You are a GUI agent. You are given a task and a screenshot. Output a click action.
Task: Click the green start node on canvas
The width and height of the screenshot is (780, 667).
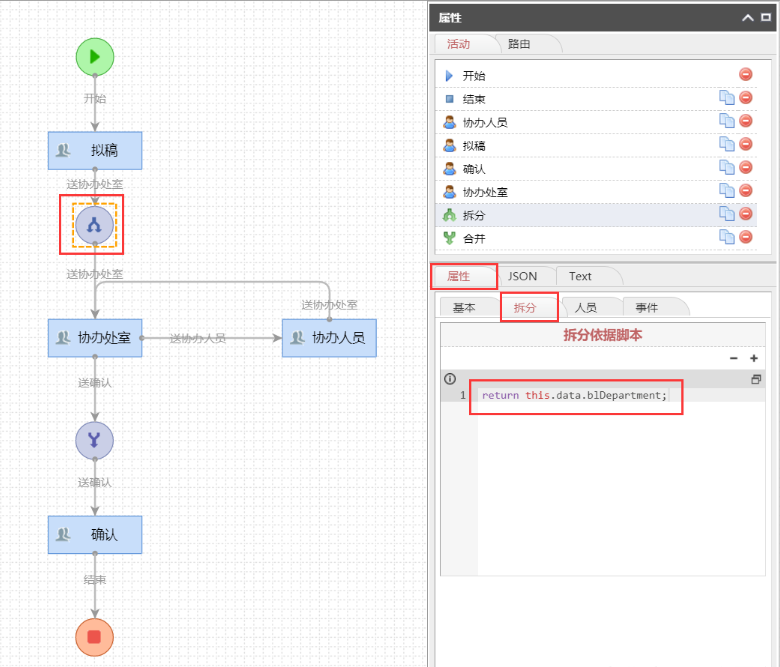pos(95,57)
